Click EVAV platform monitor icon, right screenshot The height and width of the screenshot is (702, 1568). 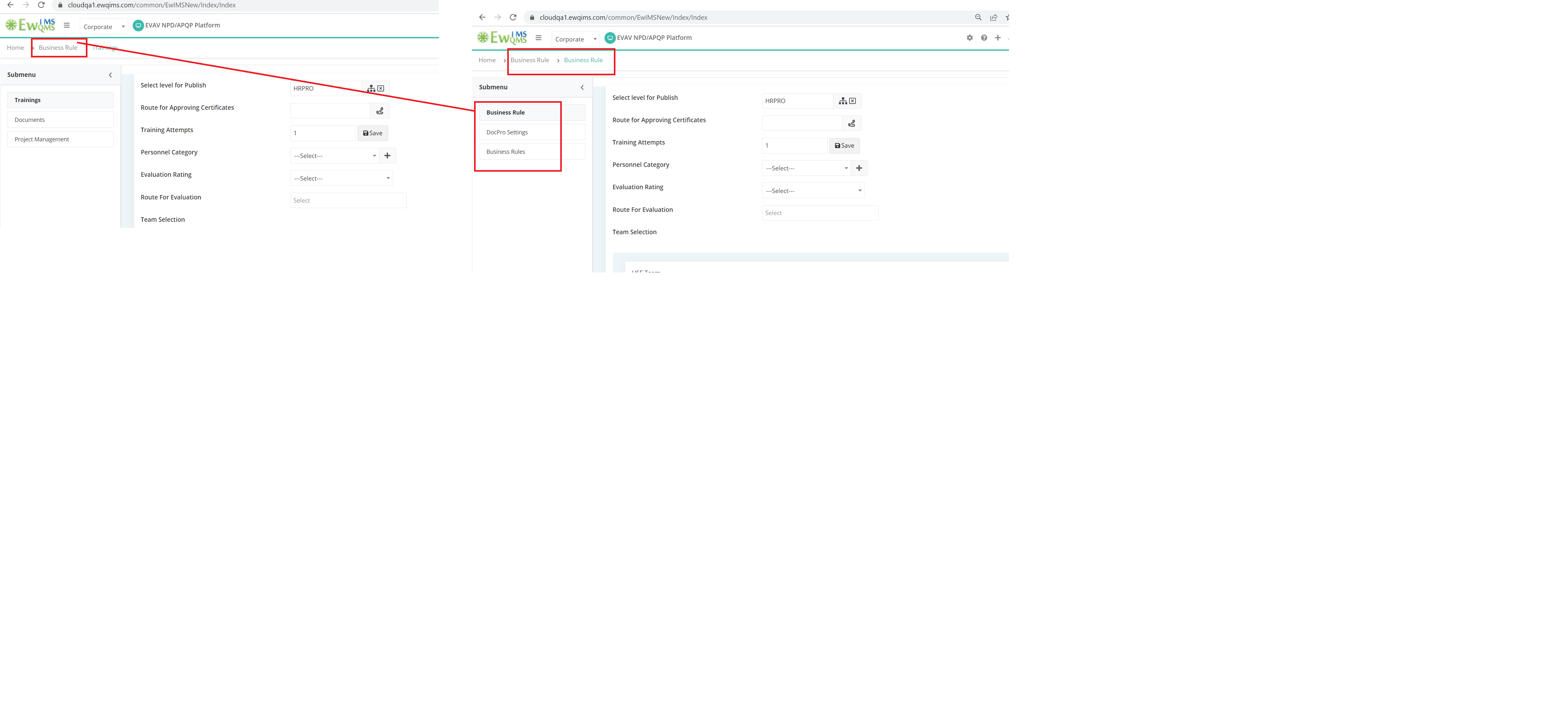coord(610,38)
